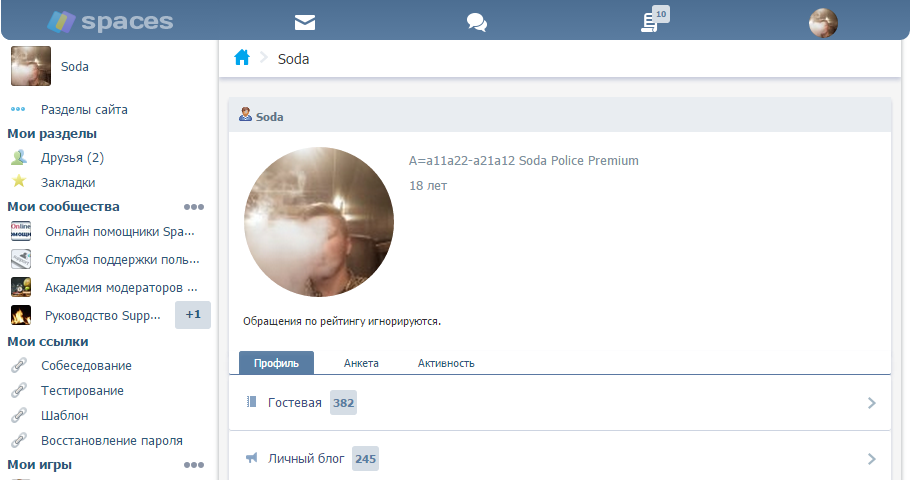Click the Служба поддержки community icon
The image size is (912, 480).
[x=21, y=259]
